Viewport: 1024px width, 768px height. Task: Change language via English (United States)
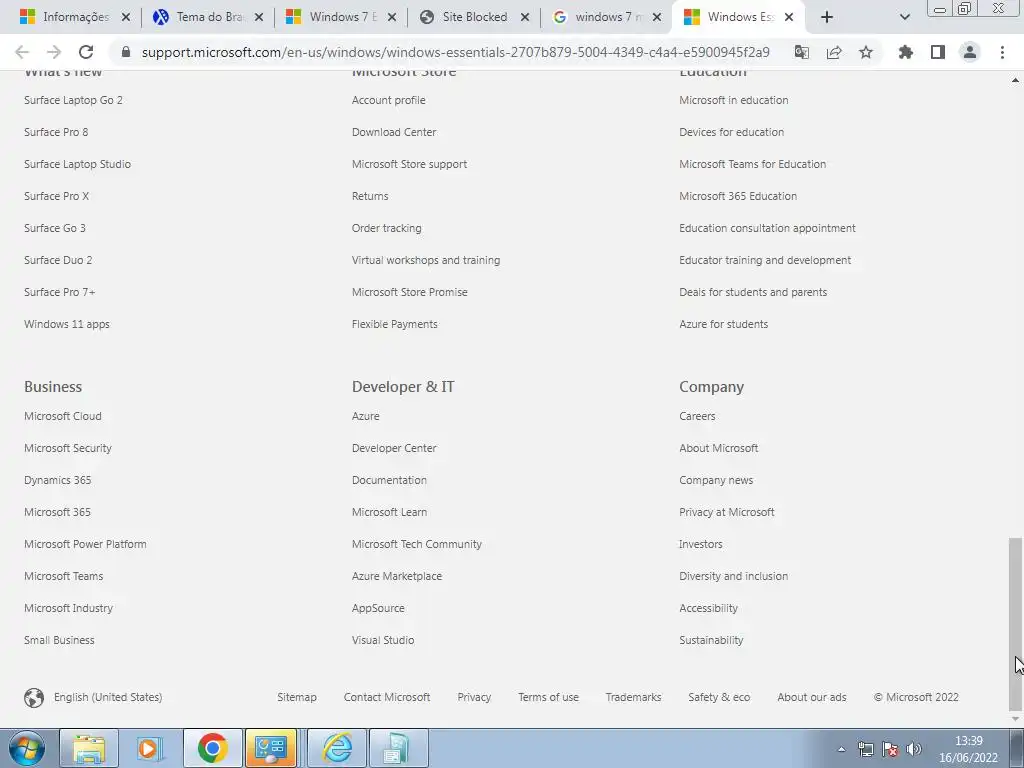108,697
